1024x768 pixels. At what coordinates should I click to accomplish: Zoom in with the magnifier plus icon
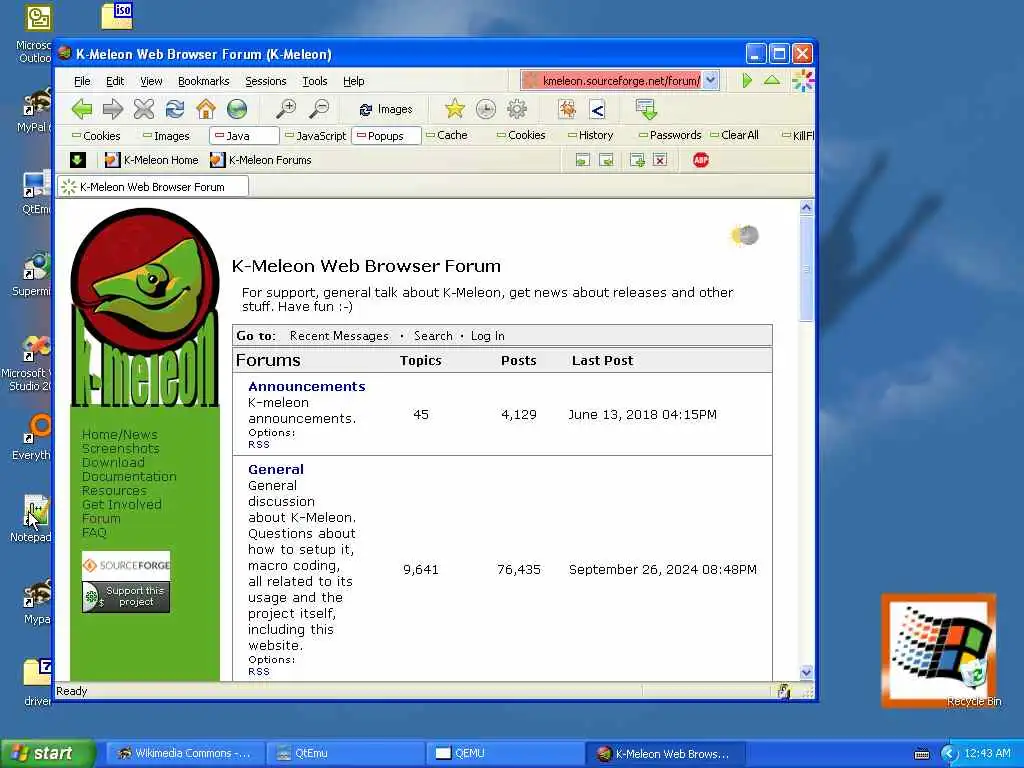point(286,109)
